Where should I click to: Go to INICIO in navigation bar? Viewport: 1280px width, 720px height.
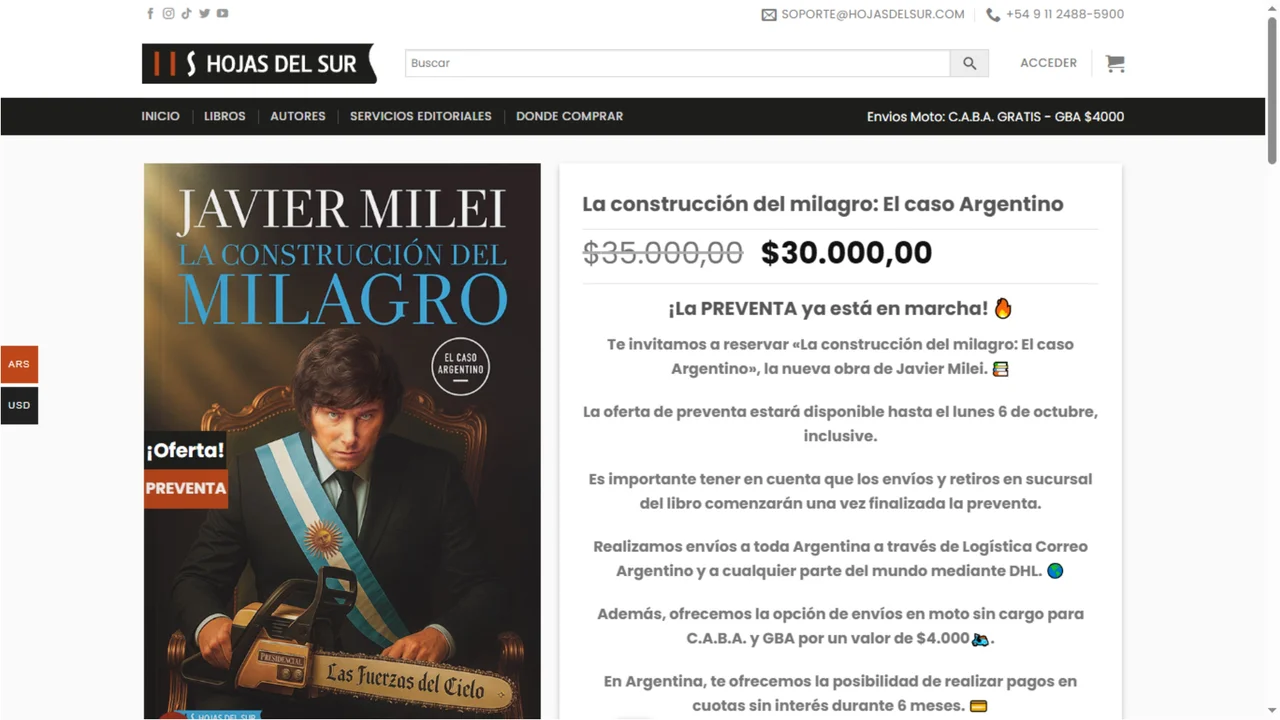click(x=161, y=116)
